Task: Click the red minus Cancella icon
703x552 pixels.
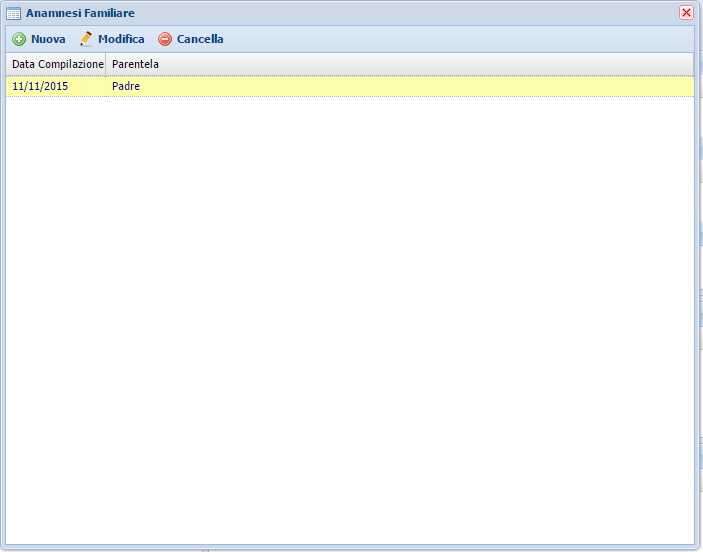Action: point(165,39)
